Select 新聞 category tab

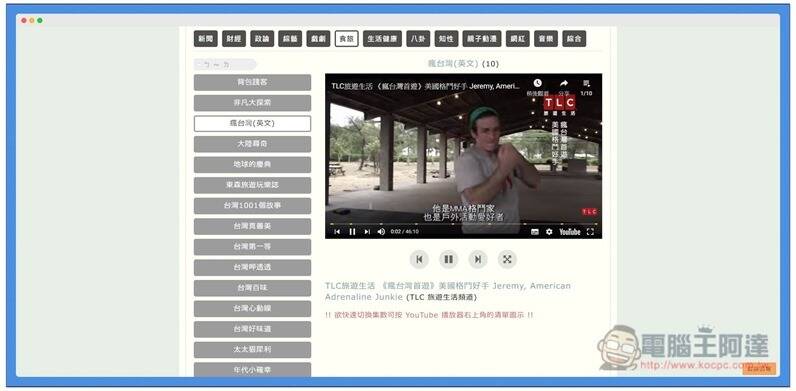(206, 39)
